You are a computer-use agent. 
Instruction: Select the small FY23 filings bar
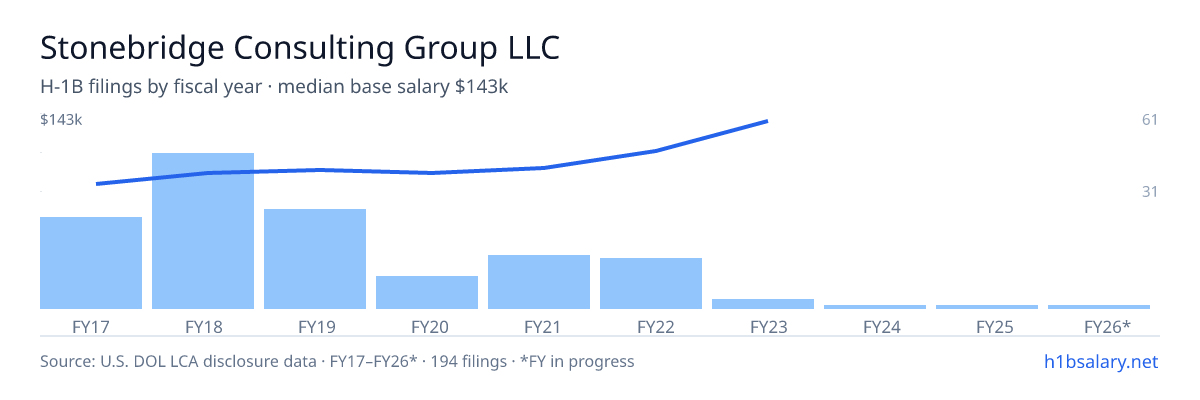(763, 304)
